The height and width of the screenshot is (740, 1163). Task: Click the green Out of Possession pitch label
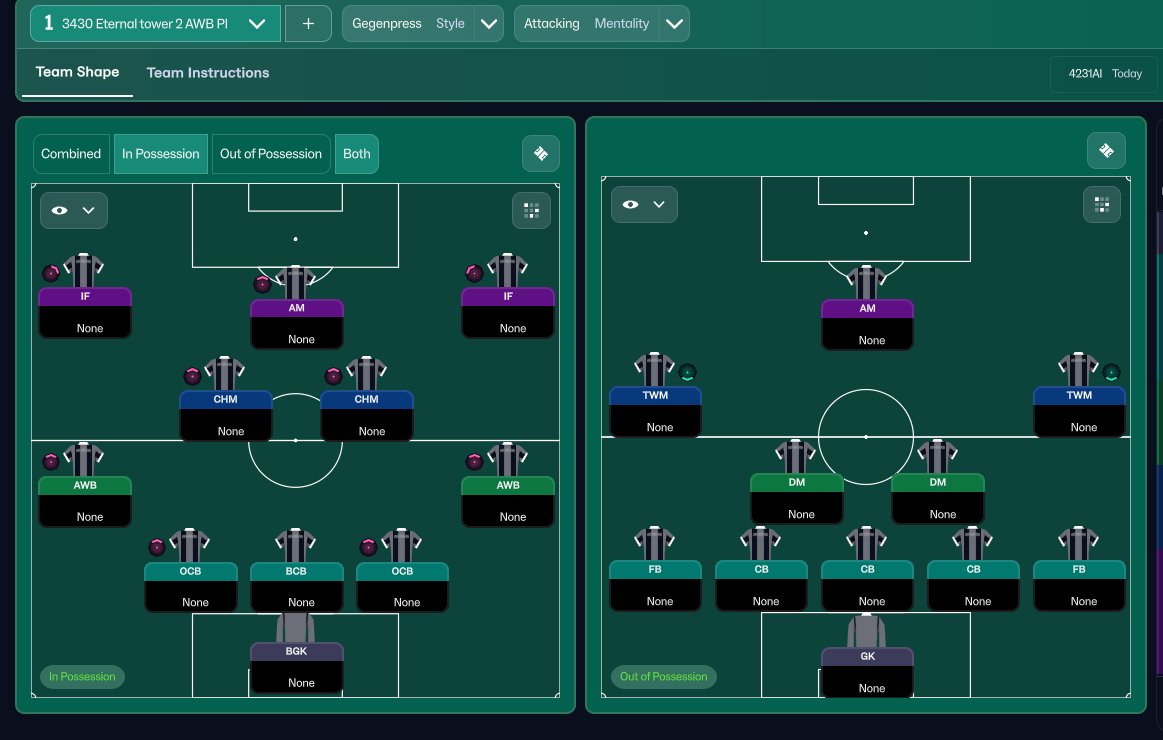pos(663,676)
